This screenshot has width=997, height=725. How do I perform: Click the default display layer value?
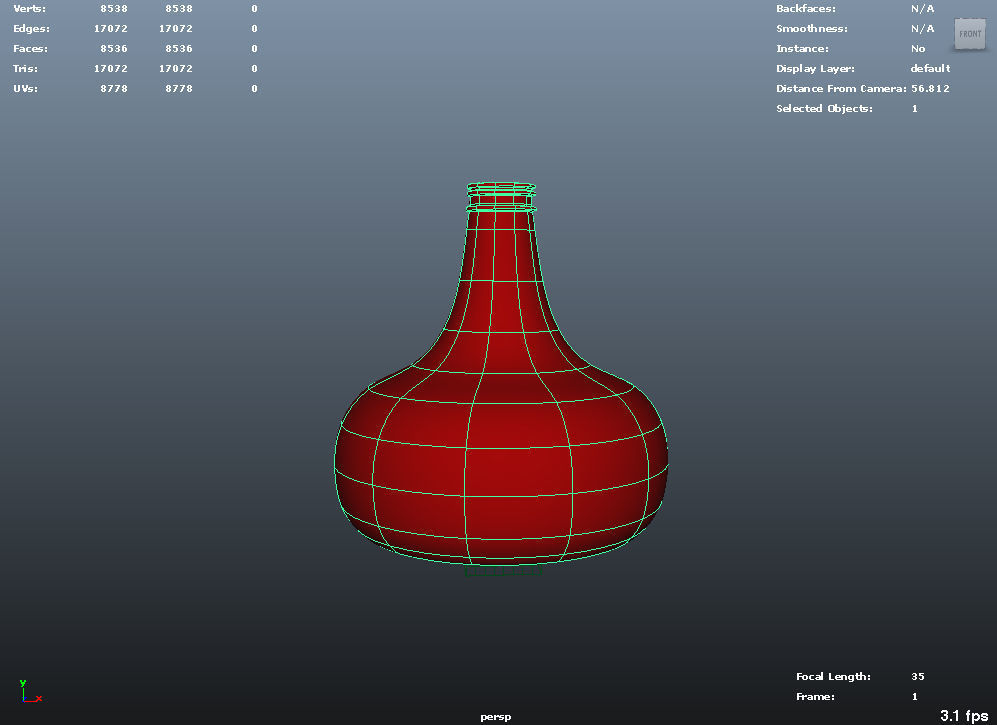coord(930,69)
